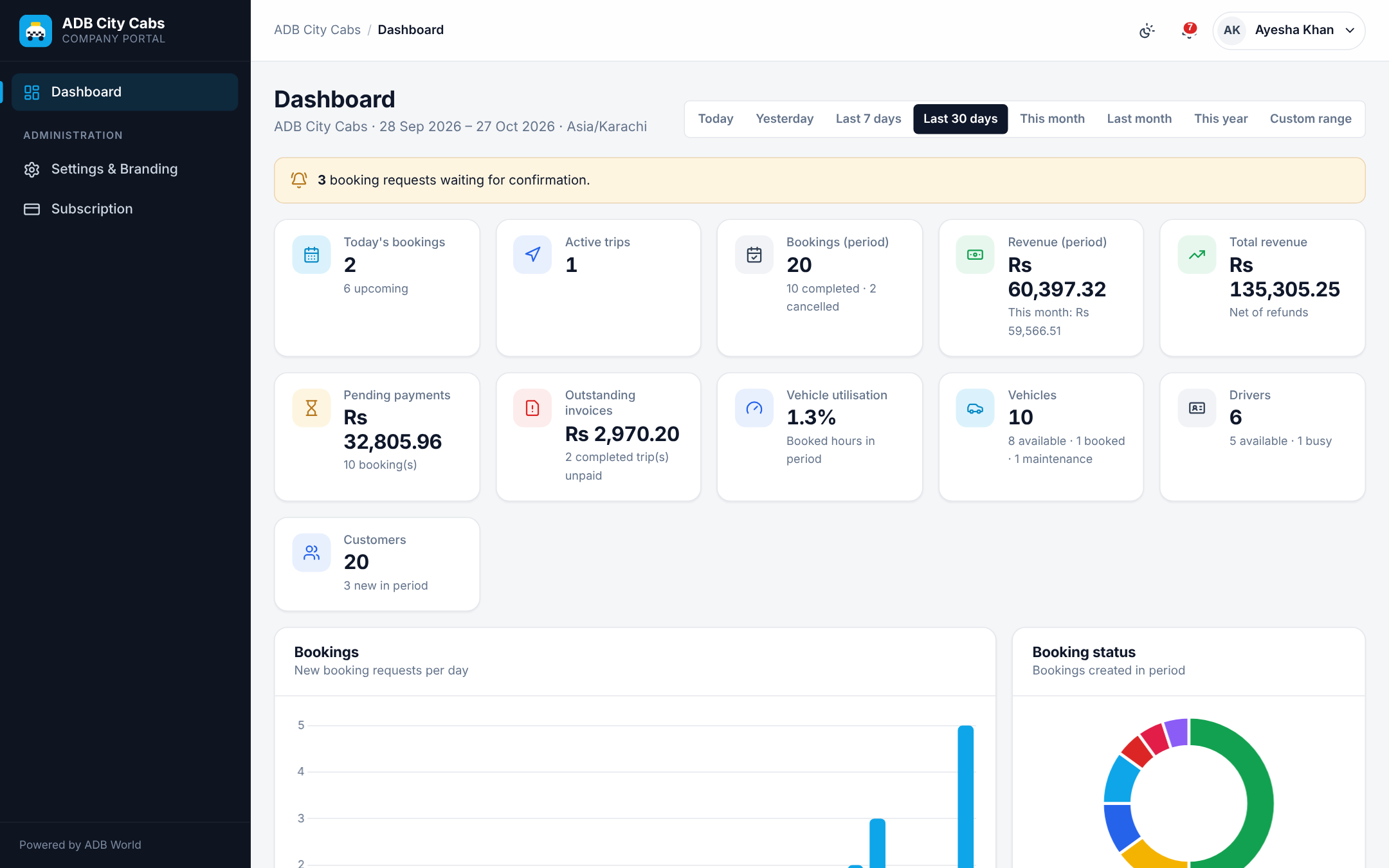Click the Powered by ADB World footer text

[80, 845]
